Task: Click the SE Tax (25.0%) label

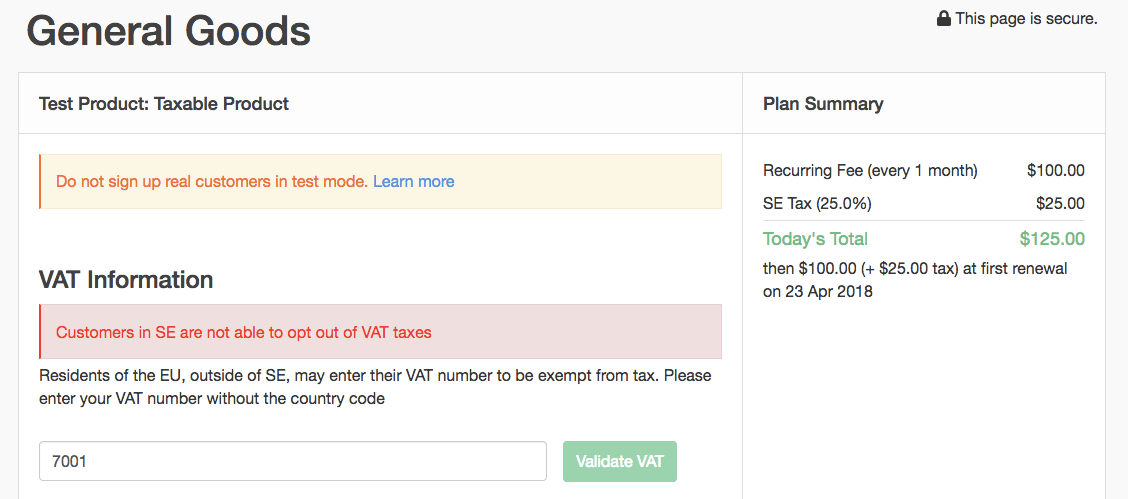Action: 817,204
